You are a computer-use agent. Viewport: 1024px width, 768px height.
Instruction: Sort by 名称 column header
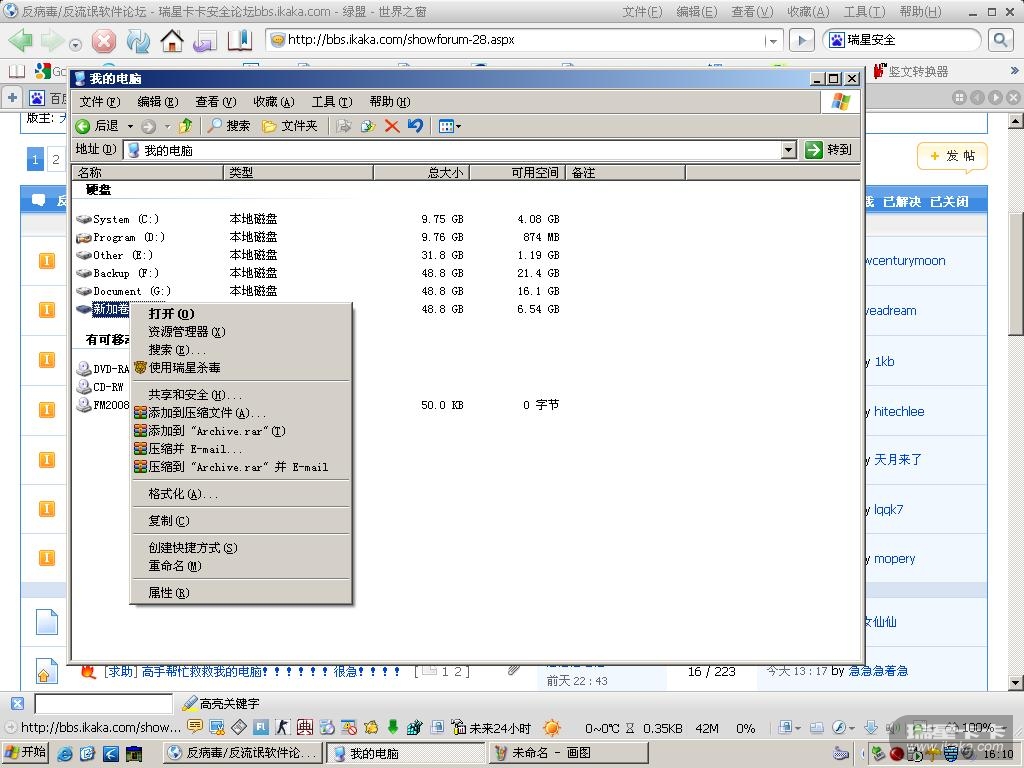[148, 172]
